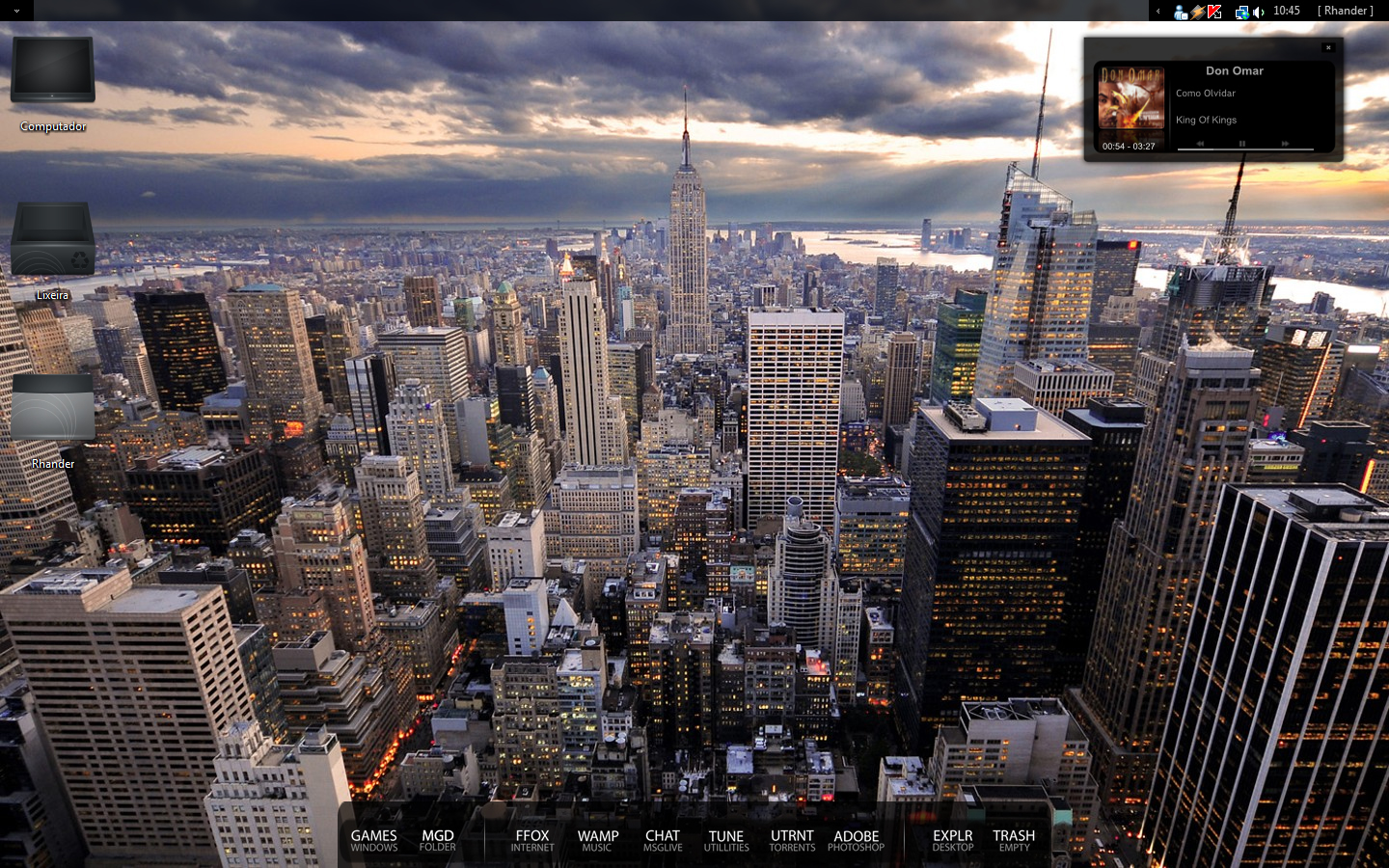
Task: Open CHAT MSGLive from the dock
Action: pos(663,840)
